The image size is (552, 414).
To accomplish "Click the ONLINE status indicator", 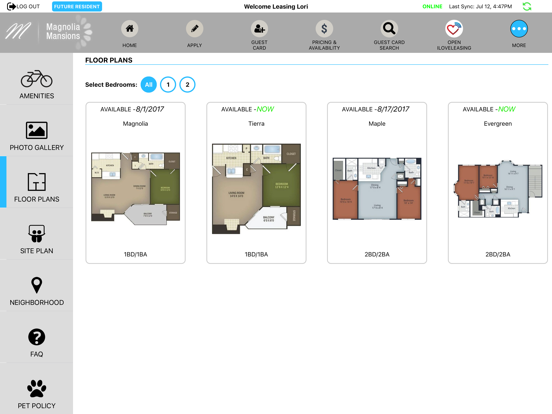I will pyautogui.click(x=432, y=6).
